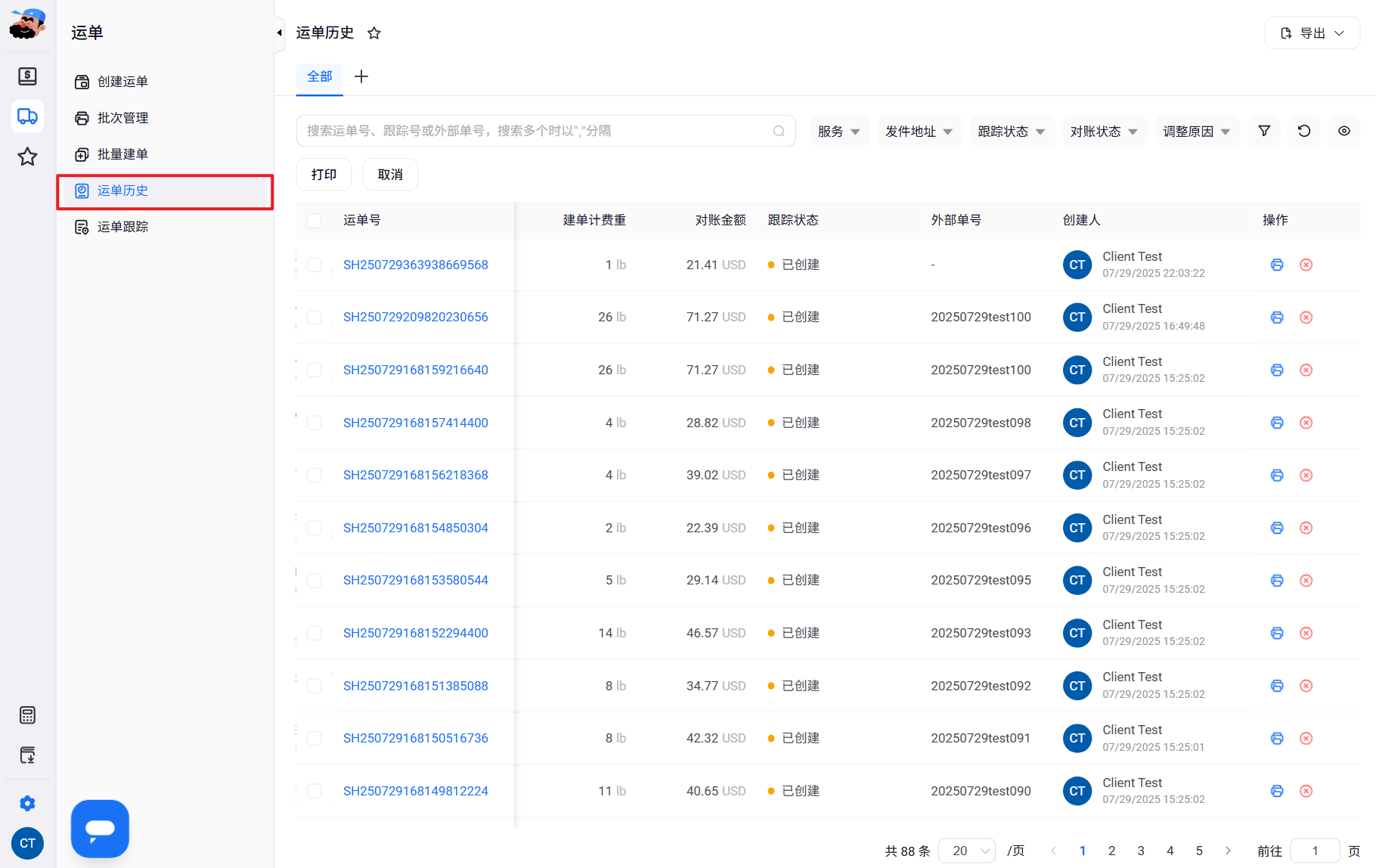1376x868 pixels.
Task: Click the 取消 button
Action: tap(390, 175)
